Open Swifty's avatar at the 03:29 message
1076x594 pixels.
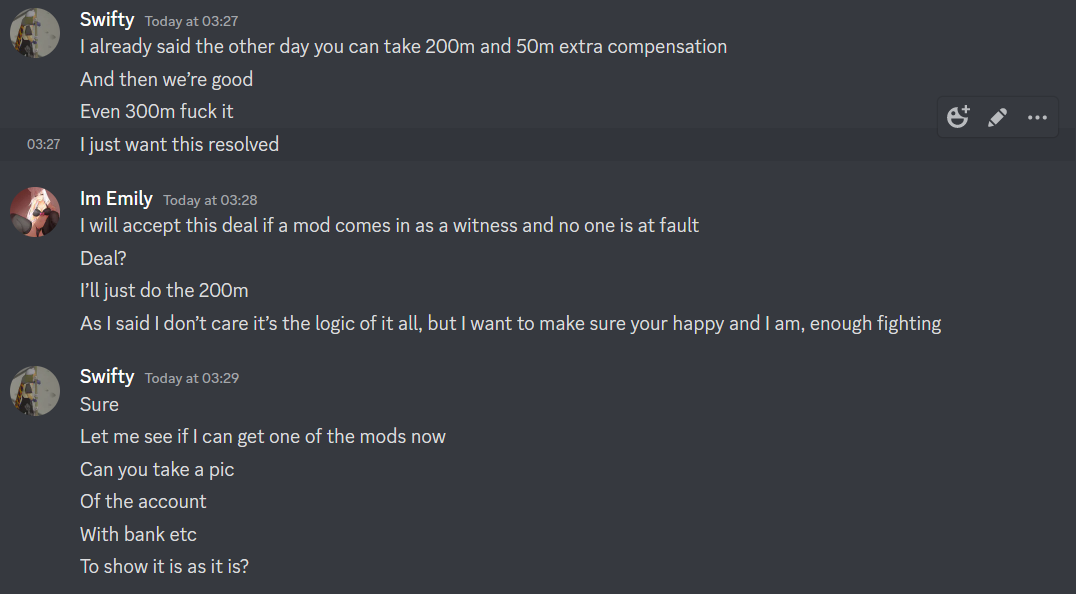pos(35,391)
